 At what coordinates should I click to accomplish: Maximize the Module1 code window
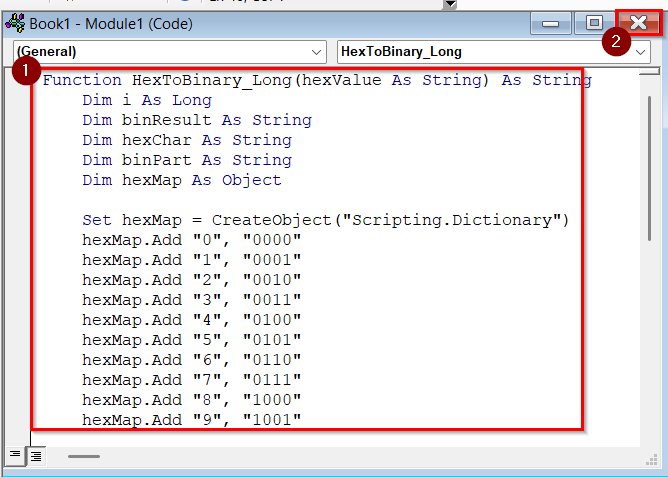594,23
